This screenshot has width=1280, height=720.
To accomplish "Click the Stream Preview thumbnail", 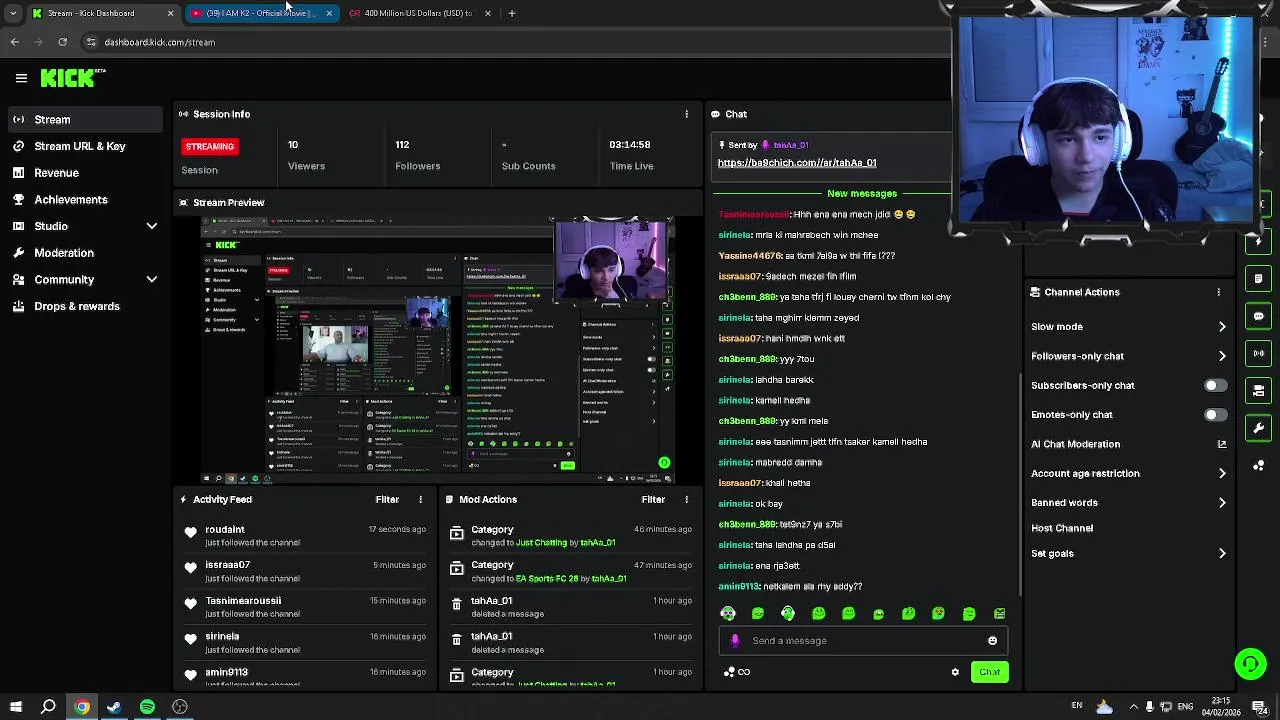I will click(438, 350).
